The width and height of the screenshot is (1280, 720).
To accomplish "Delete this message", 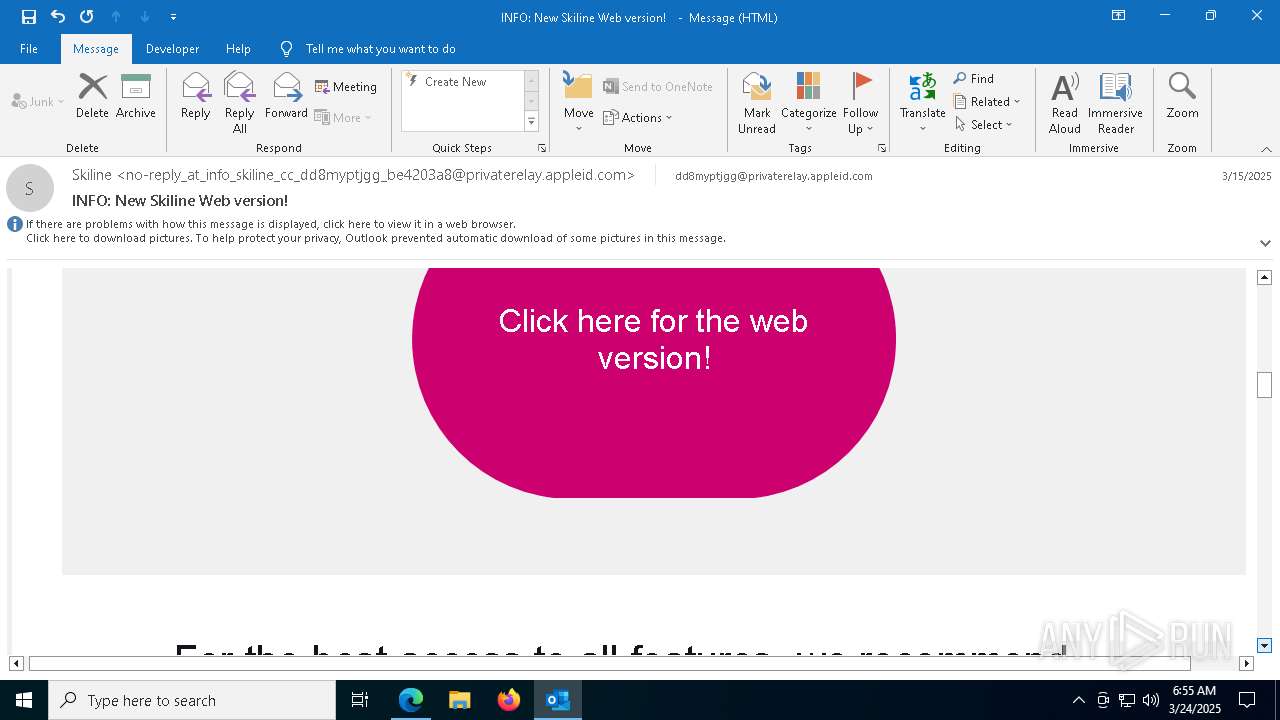I will 92,97.
